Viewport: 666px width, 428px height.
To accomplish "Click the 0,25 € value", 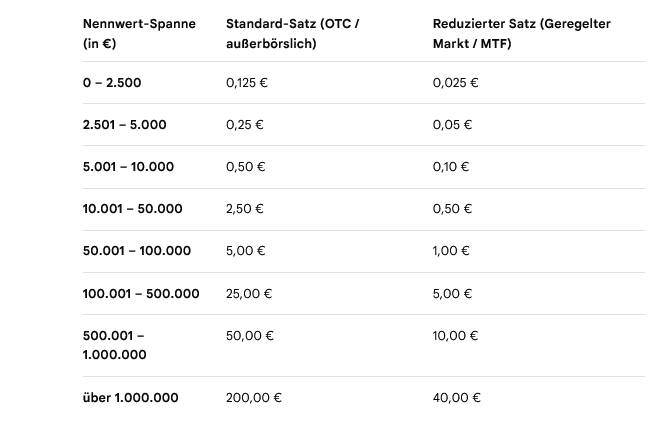I will point(245,125).
